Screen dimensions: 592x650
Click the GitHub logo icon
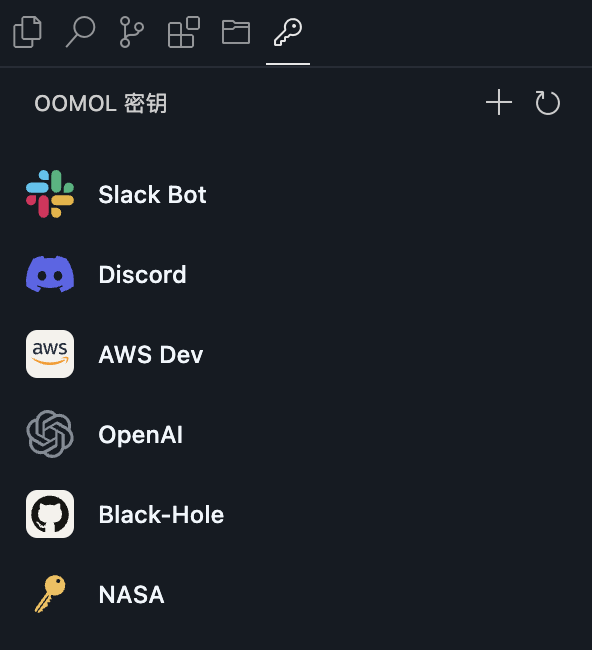(x=50, y=514)
